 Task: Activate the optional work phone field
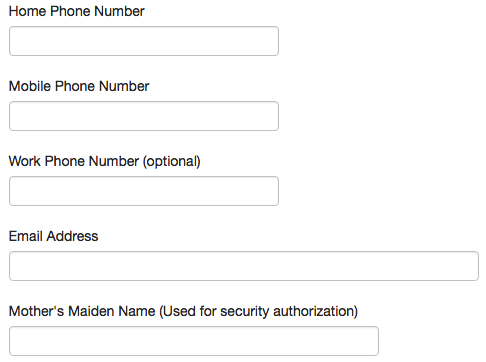click(144, 191)
